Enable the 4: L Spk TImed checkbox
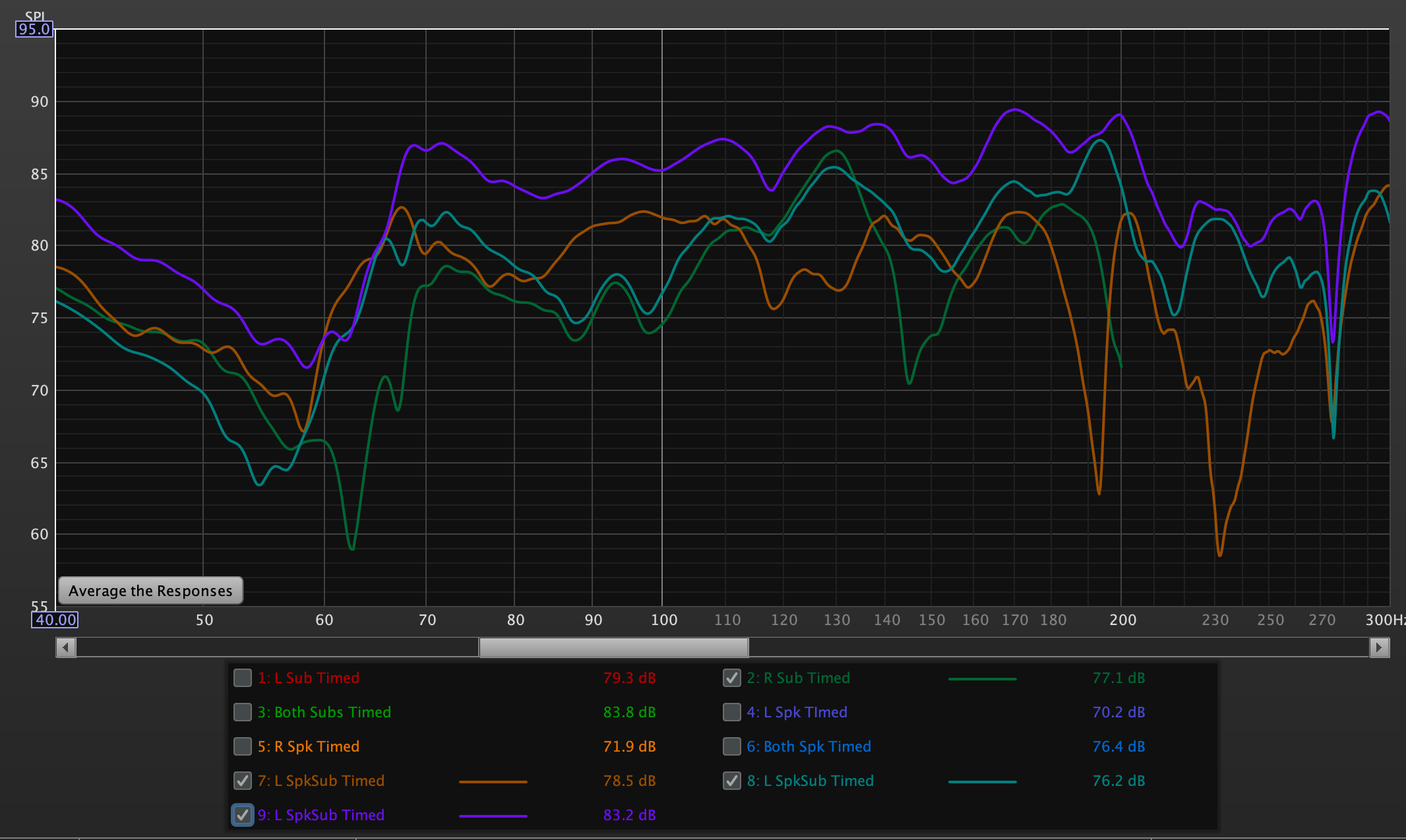 point(732,712)
